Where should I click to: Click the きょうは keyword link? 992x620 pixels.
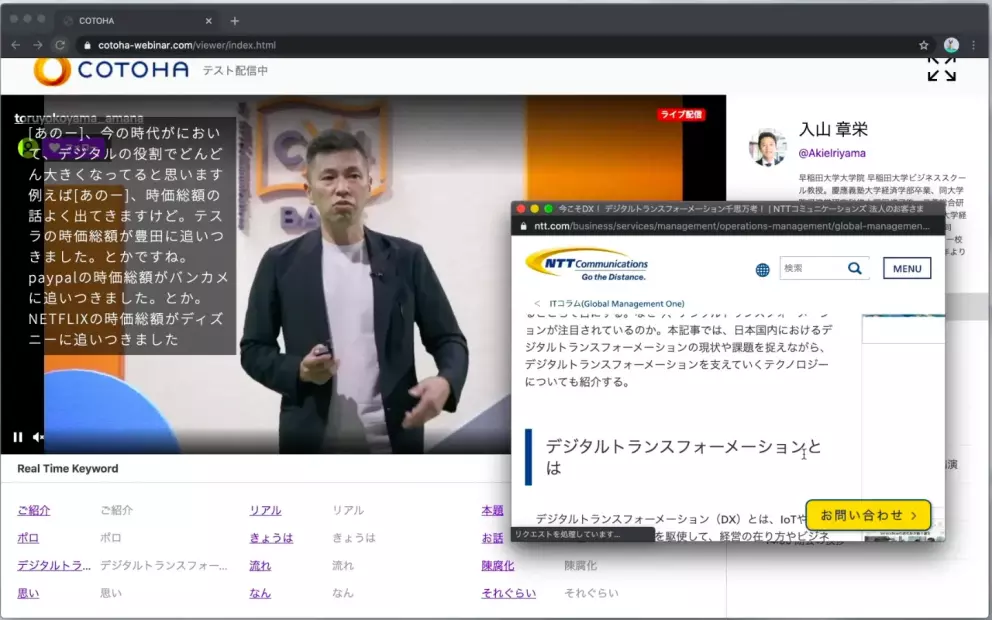[x=271, y=538]
